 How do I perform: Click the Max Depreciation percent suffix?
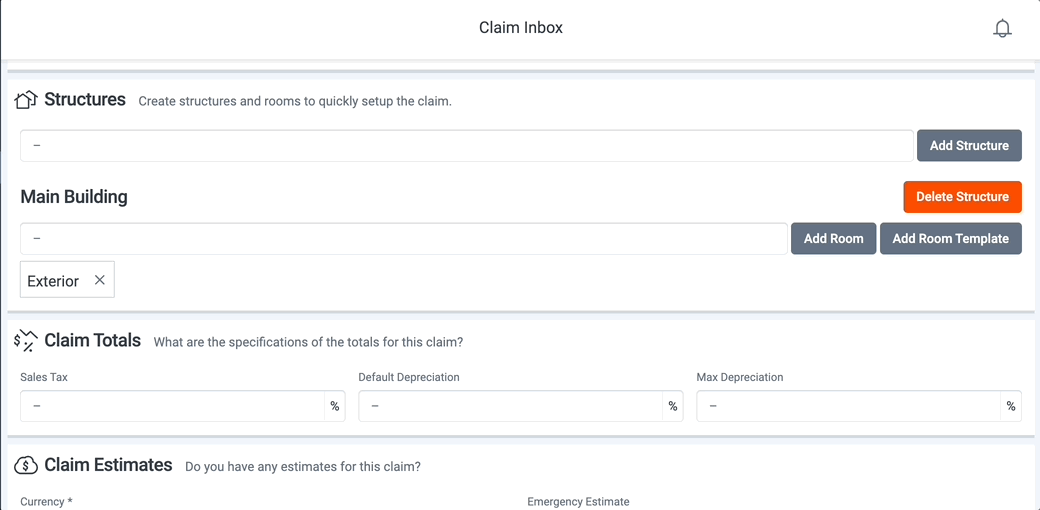1011,406
